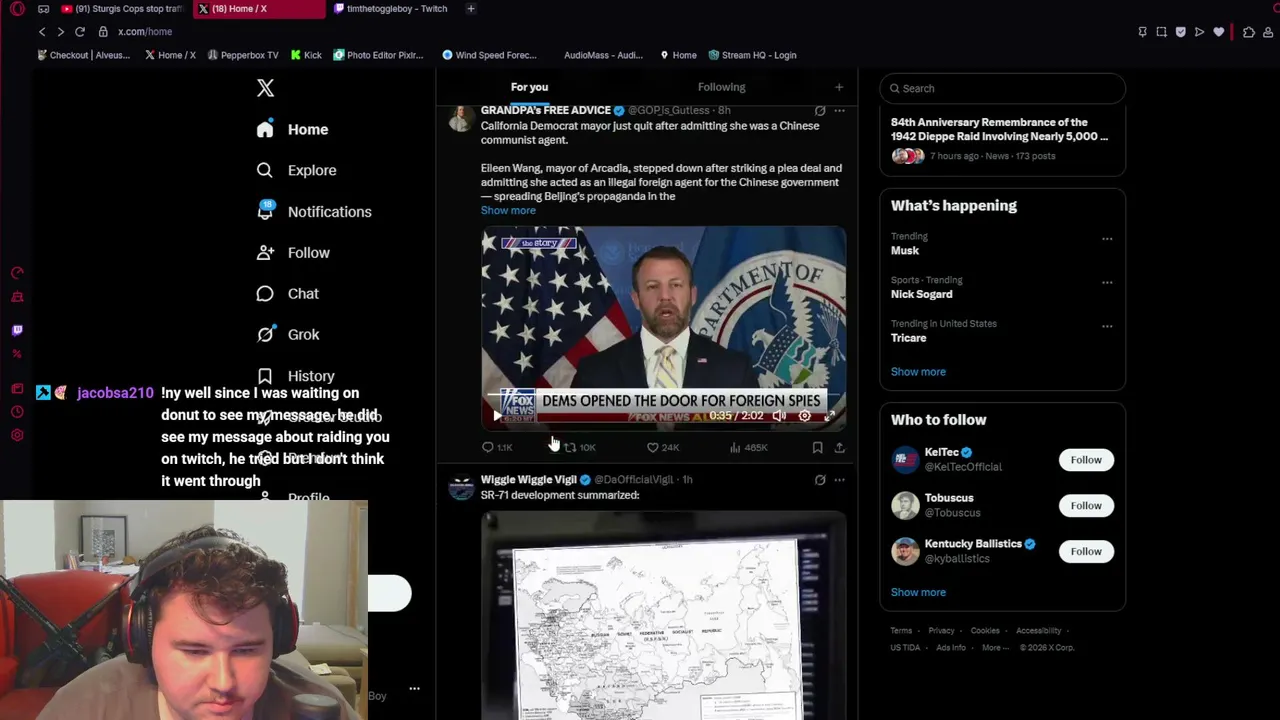Open Chat in the sidebar
This screenshot has height=720, width=1280.
point(288,294)
